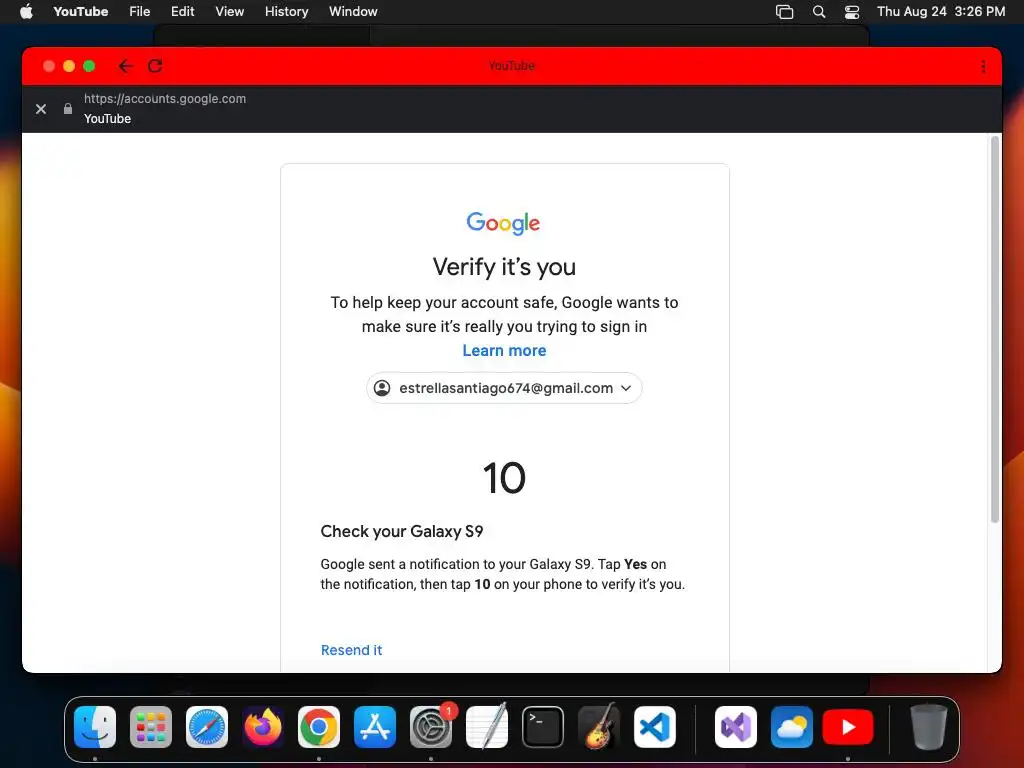
Task: Open the Weather app from the Dock
Action: pyautogui.click(x=792, y=727)
